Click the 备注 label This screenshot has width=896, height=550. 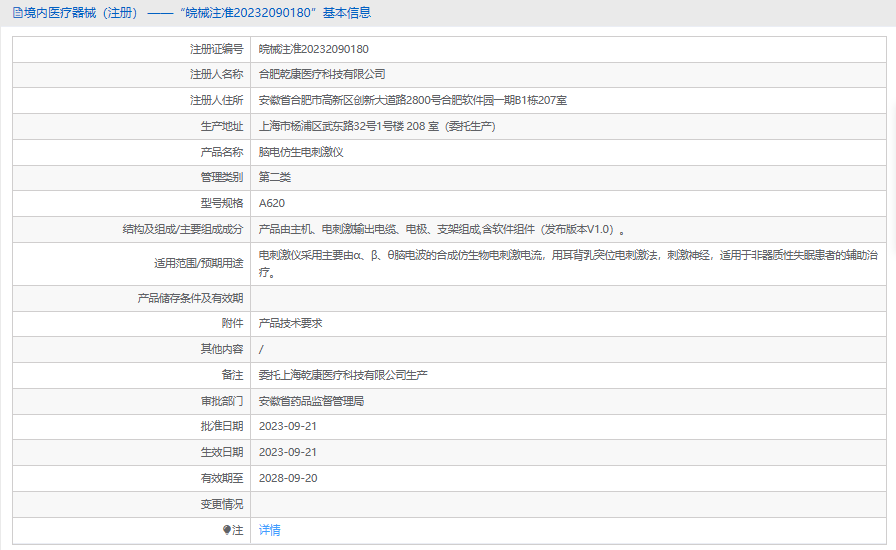click(233, 375)
